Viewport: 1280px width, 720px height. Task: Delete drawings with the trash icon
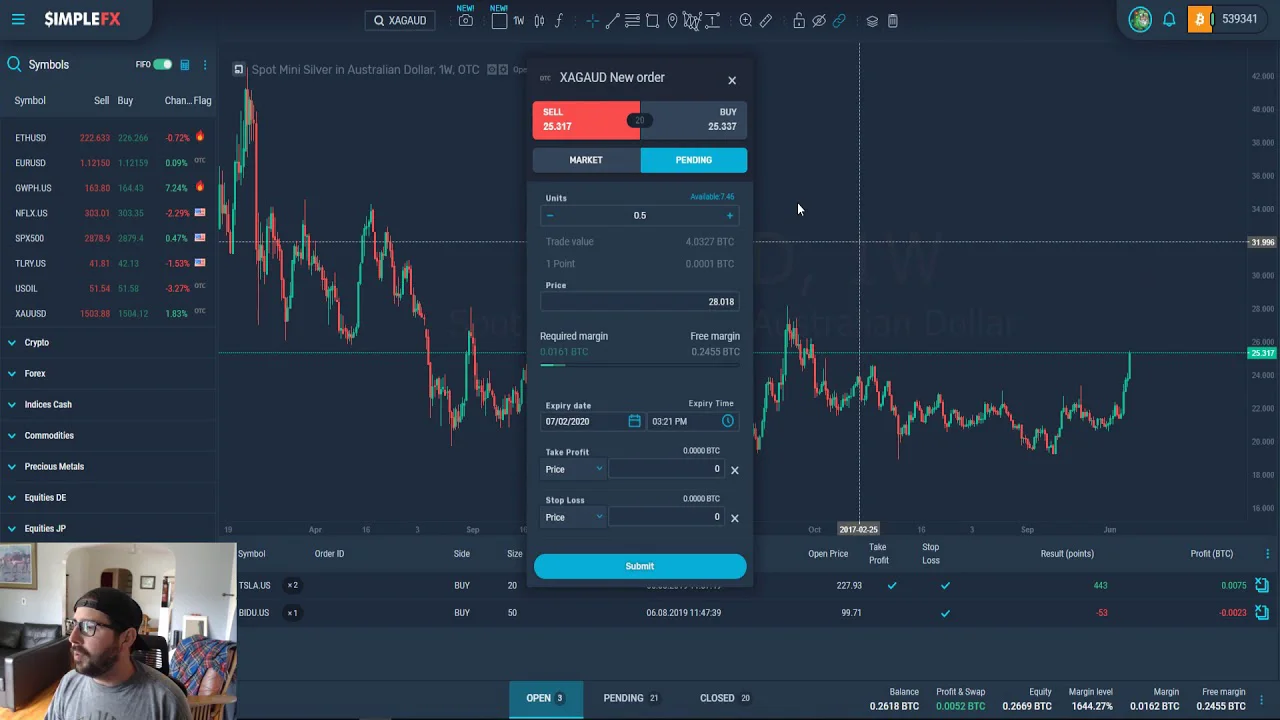[x=893, y=21]
